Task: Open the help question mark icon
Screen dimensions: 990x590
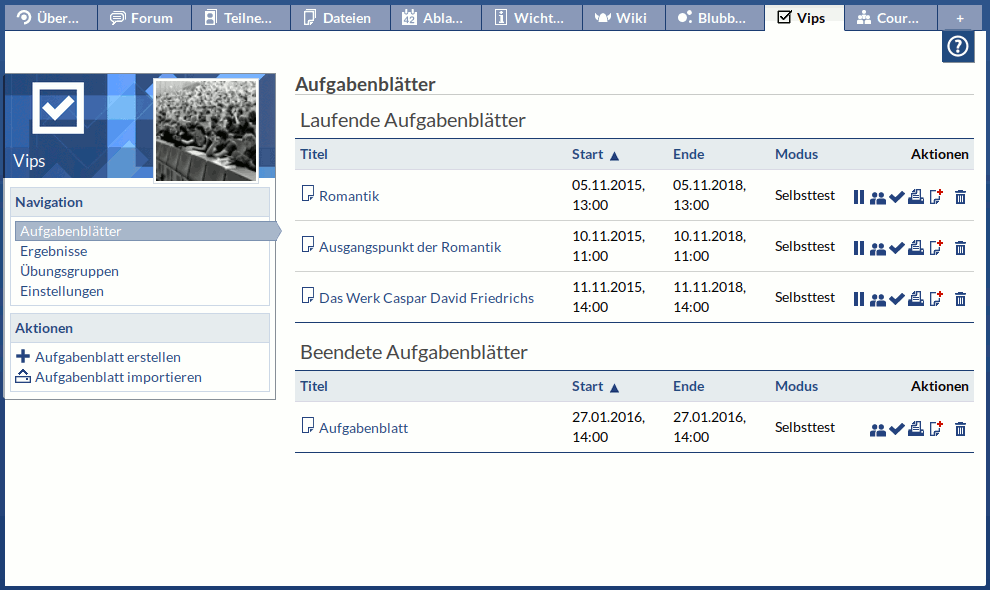Action: click(957, 47)
